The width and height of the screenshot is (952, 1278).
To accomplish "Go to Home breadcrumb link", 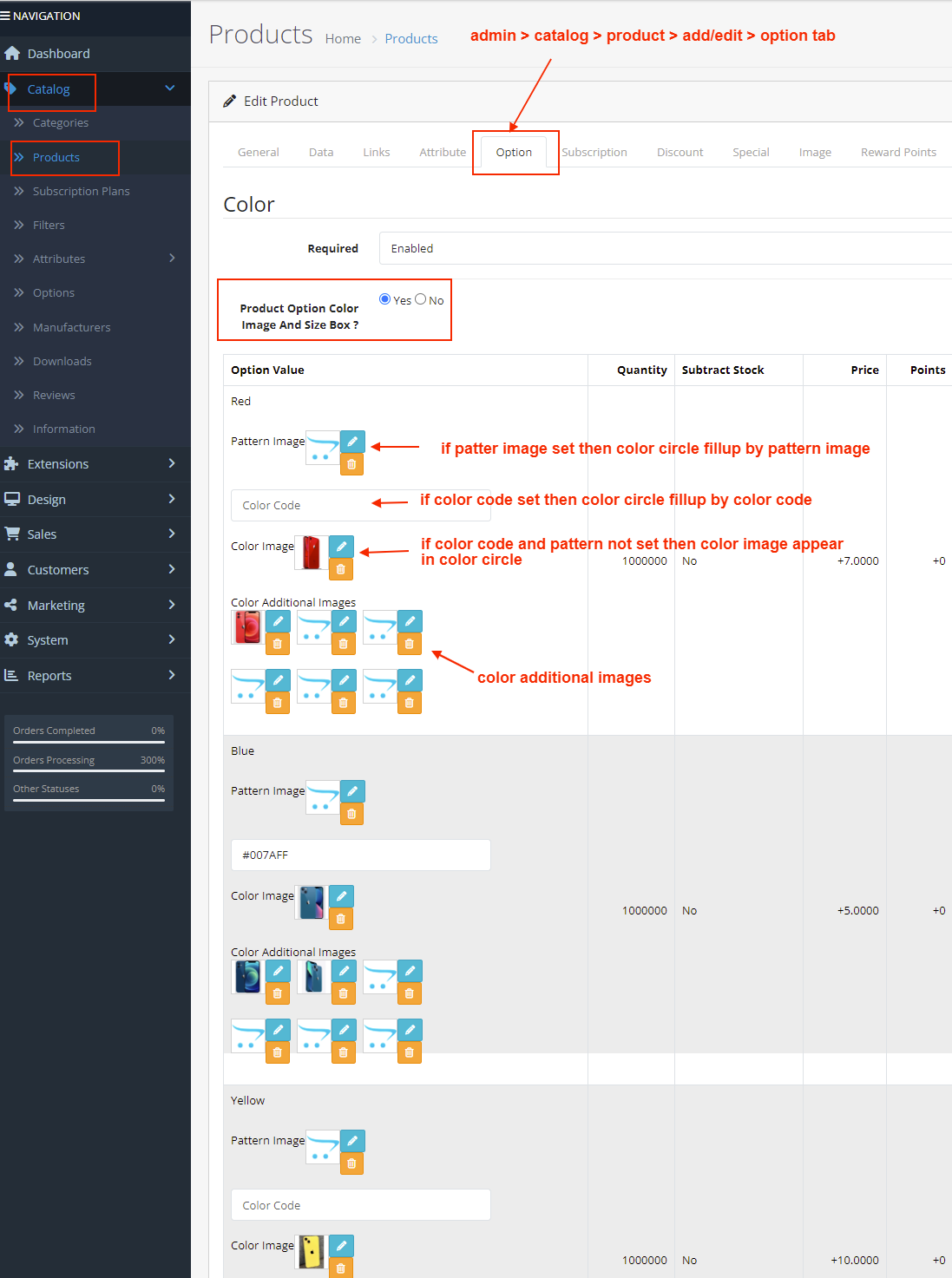I will point(343,39).
